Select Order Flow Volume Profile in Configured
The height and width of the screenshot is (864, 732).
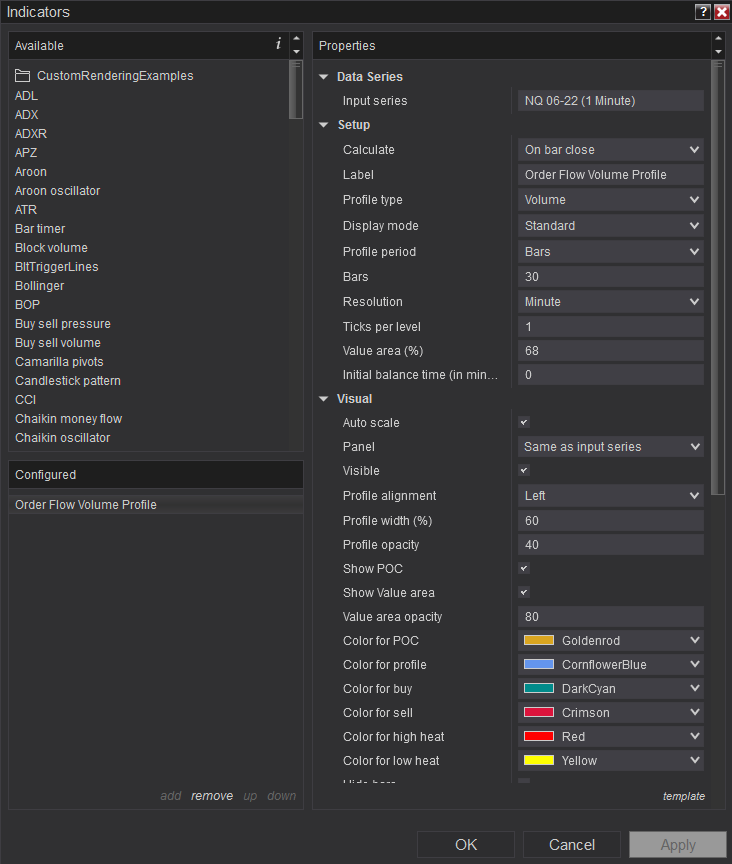coord(86,505)
